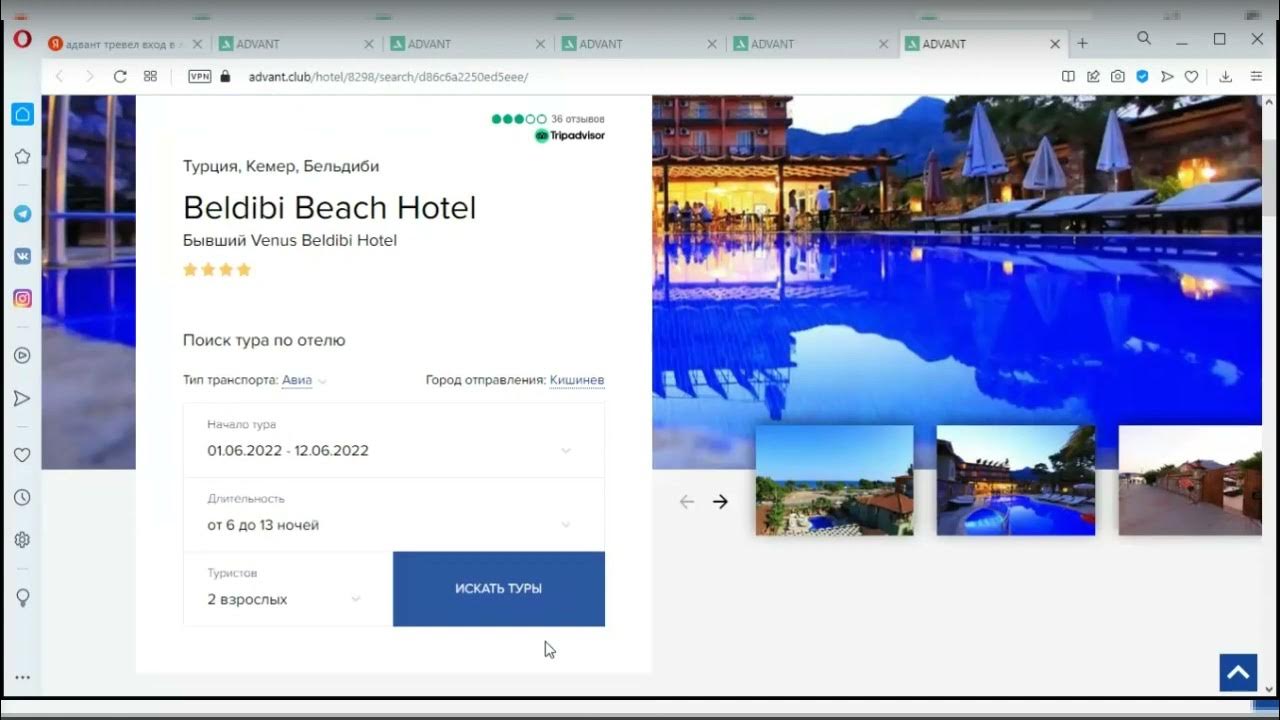This screenshot has width=1280, height=720.
Task: Click the ИСКАТЬ ТУРЫ button
Action: coord(499,589)
